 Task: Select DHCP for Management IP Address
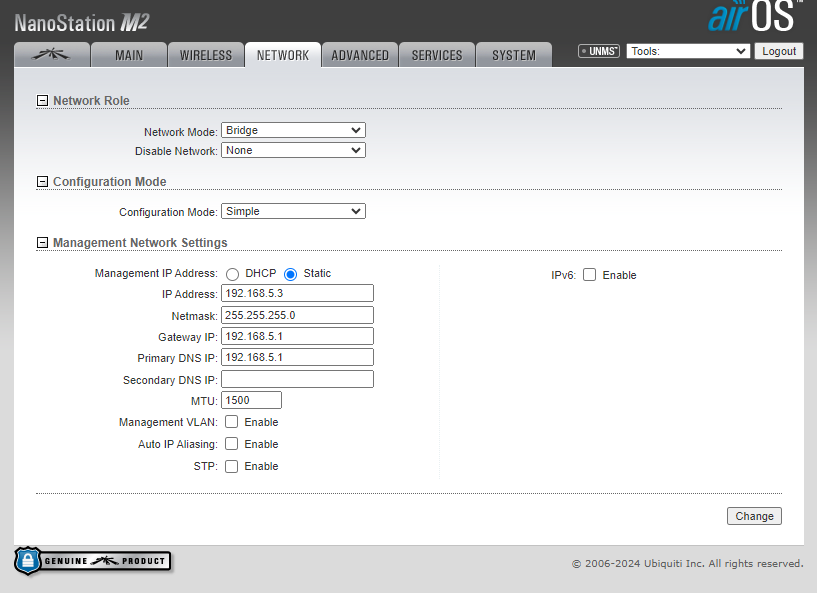pyautogui.click(x=232, y=274)
